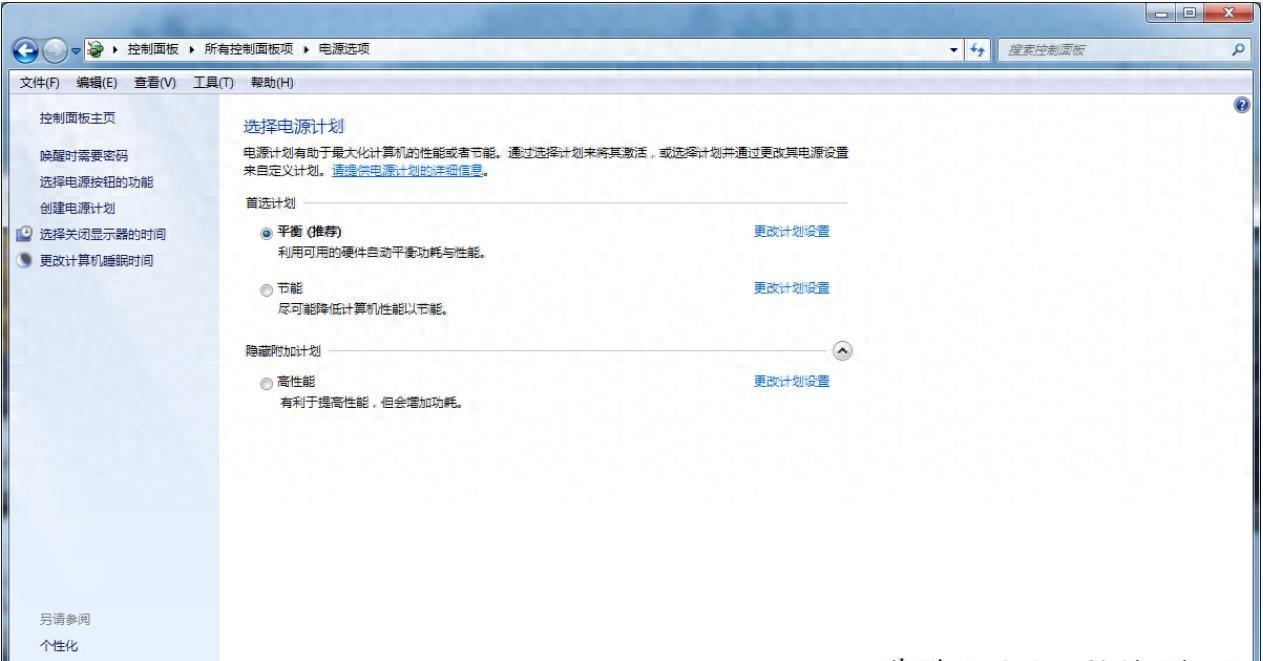Click the back navigation arrow
The image size is (1263, 661).
tap(25, 47)
